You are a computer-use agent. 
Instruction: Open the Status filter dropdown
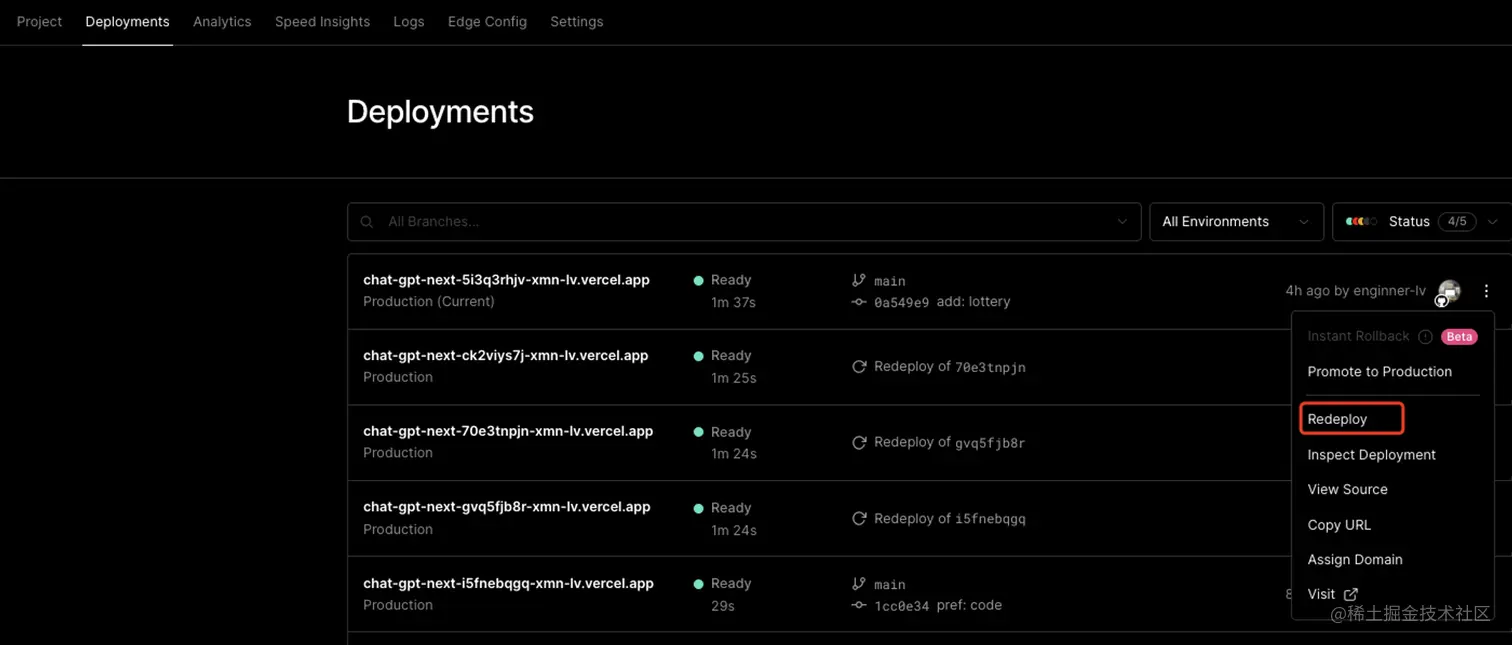(x=1422, y=222)
